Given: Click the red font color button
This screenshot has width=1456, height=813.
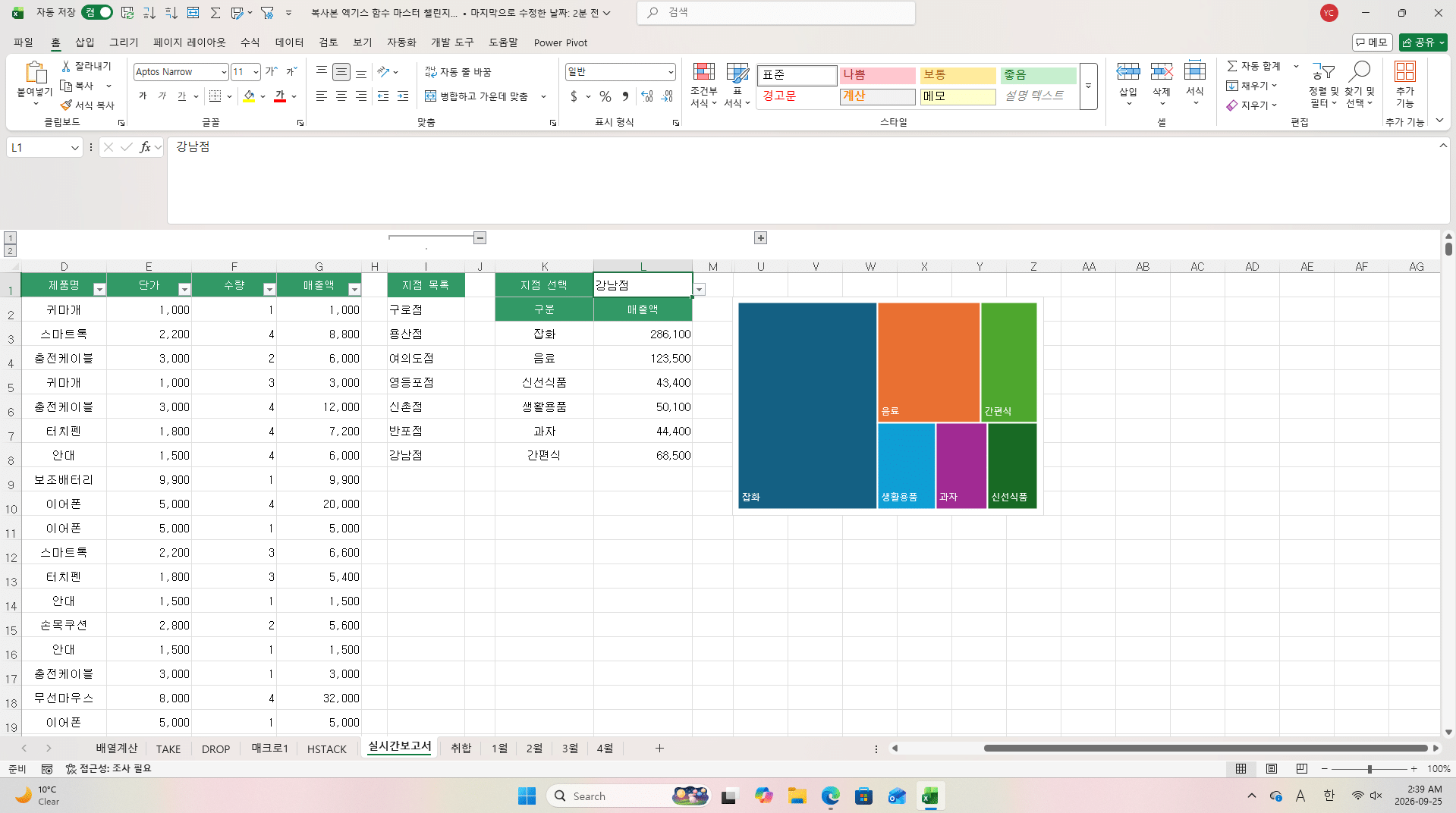Looking at the screenshot, I should click(280, 96).
